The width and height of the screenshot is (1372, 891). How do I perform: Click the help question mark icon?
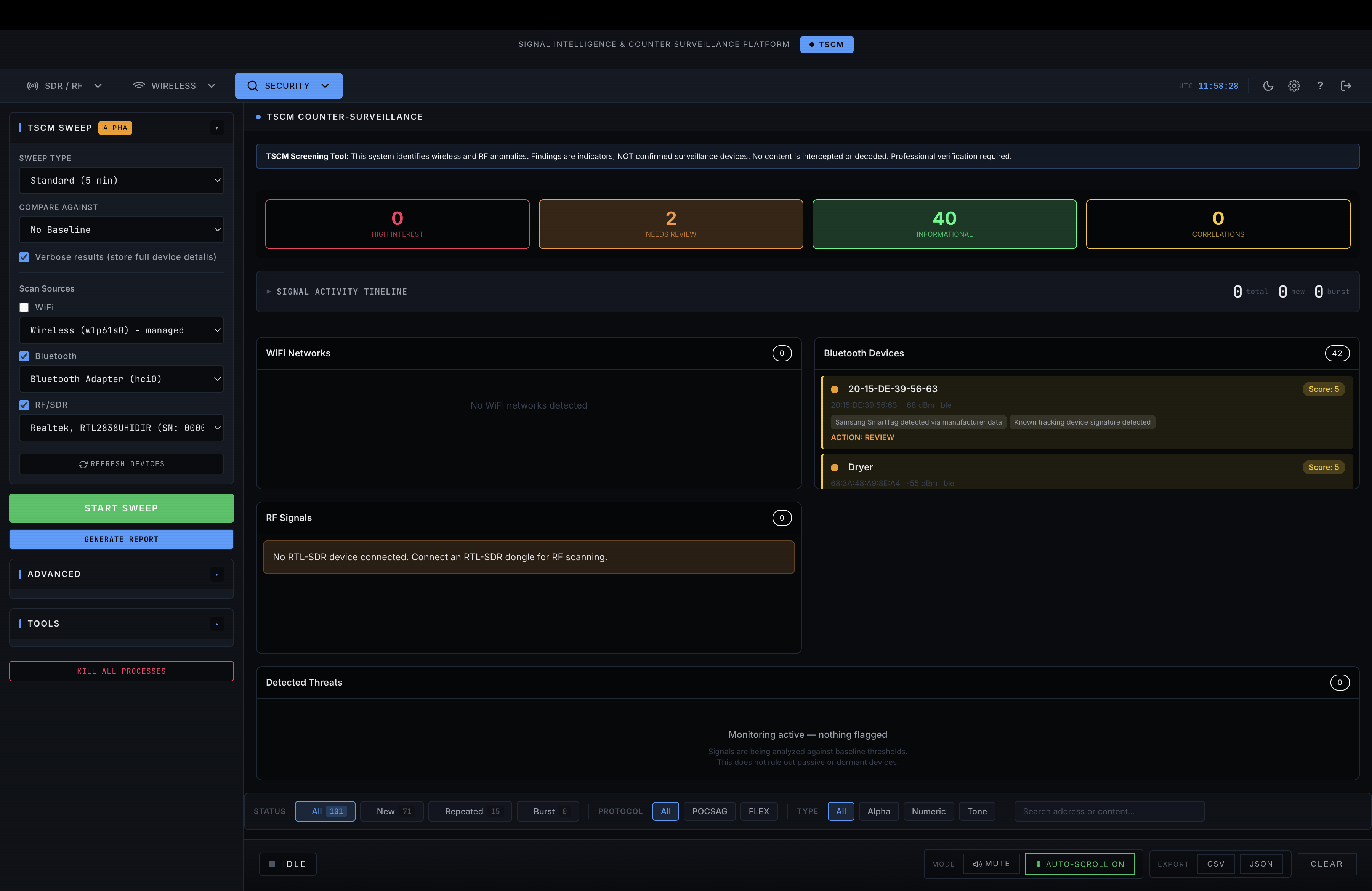click(x=1319, y=86)
